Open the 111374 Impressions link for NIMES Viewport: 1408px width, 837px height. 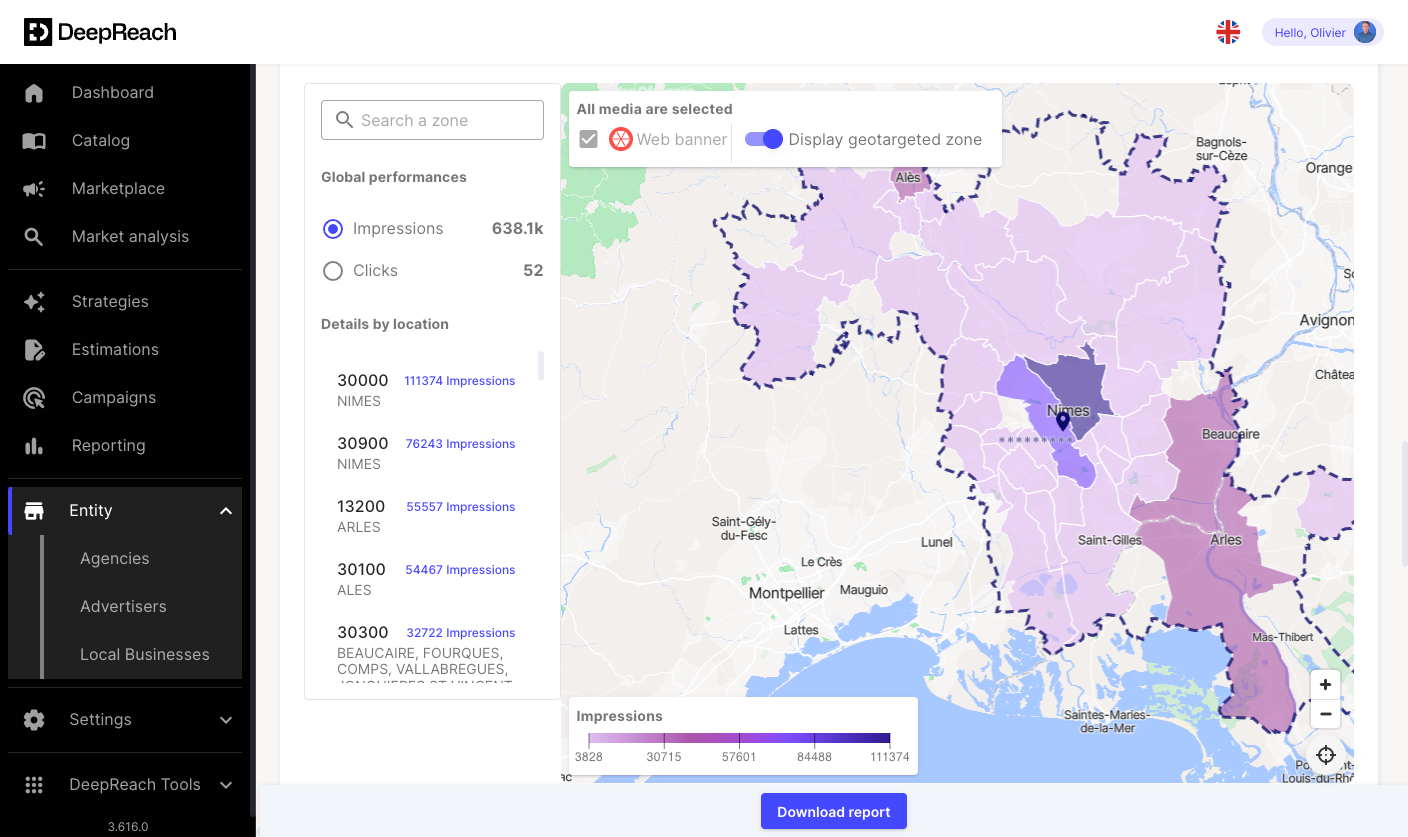pyautogui.click(x=459, y=380)
